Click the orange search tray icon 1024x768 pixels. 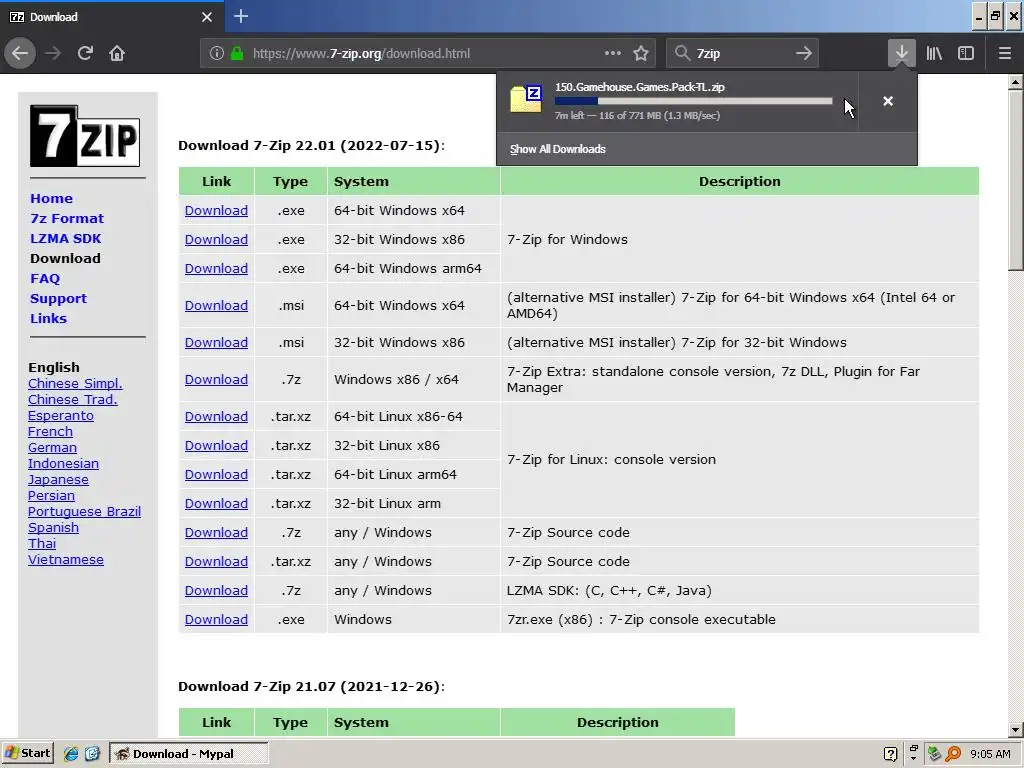[x=953, y=754]
